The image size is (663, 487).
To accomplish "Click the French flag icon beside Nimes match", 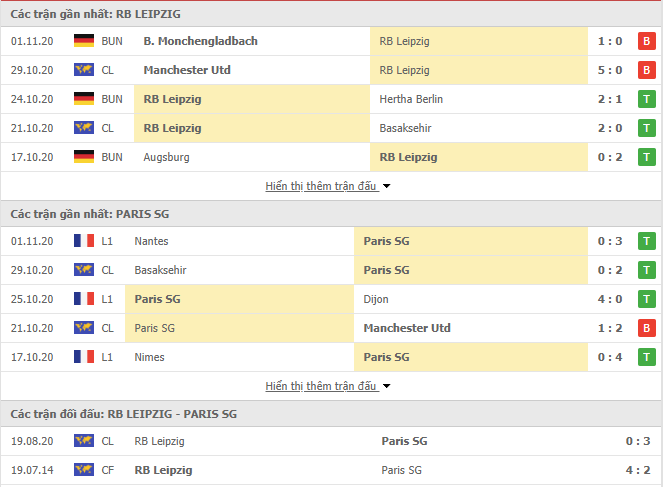I will click(x=84, y=357).
